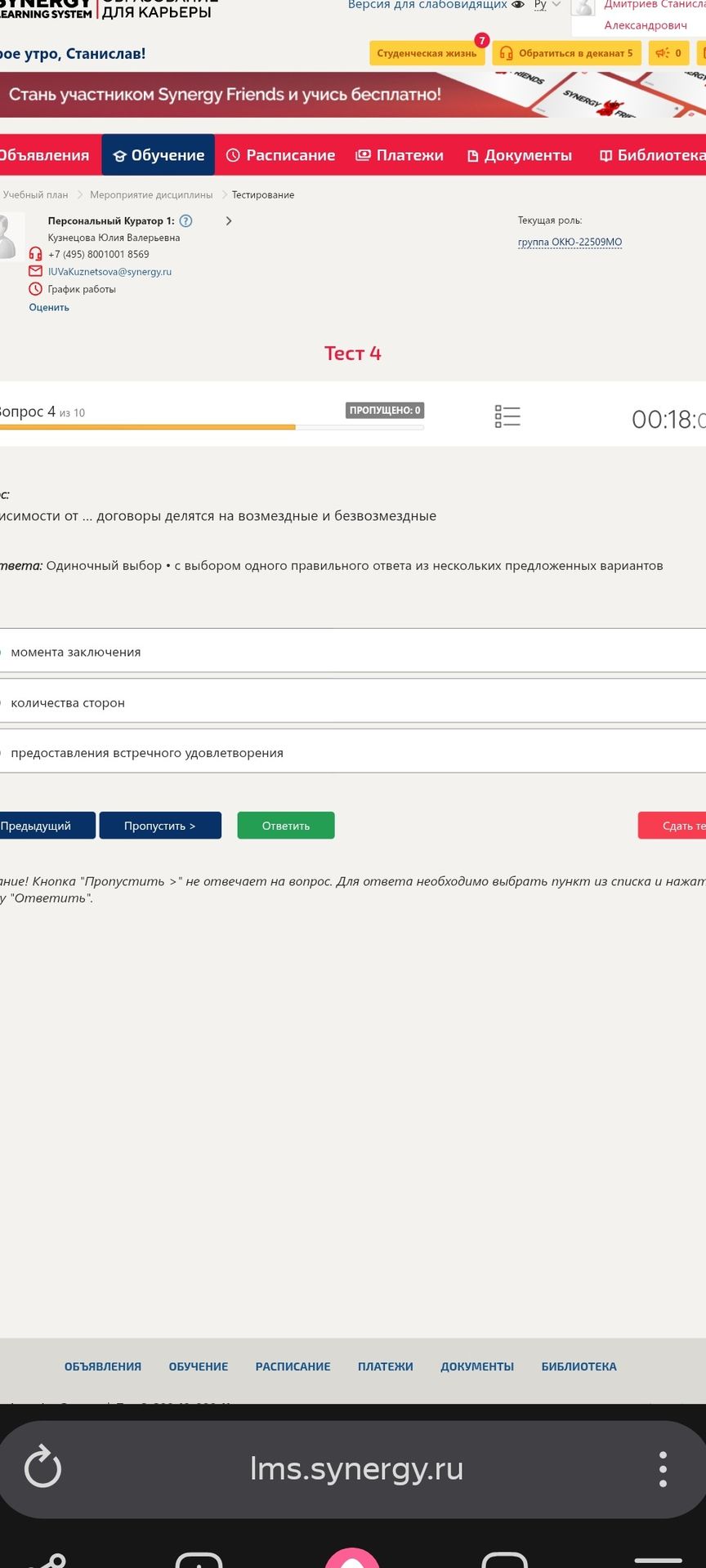Image resolution: width=706 pixels, height=1568 pixels.
Task: Click the График работы clock icon
Action: pyautogui.click(x=35, y=289)
